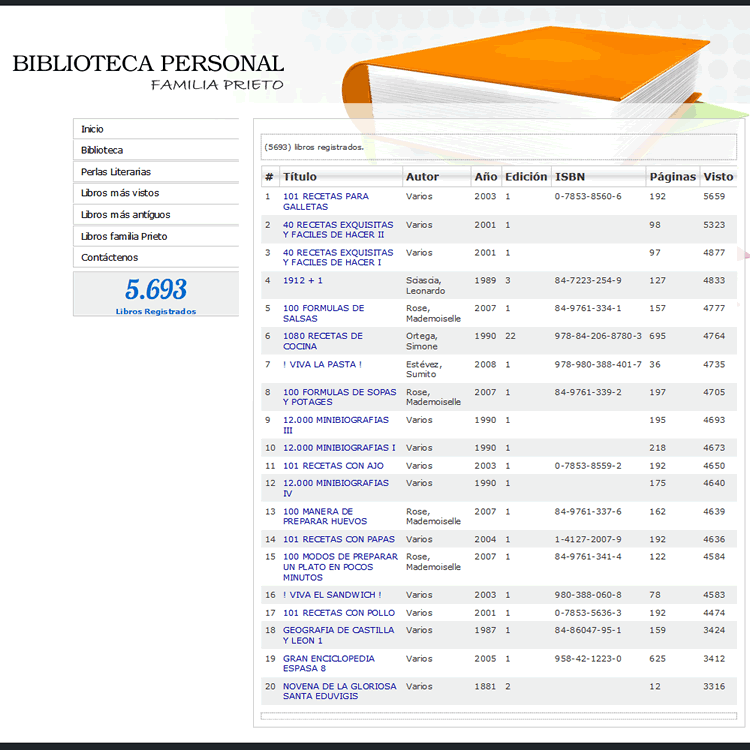750x750 pixels.
Task: Click ! VIVA LA PASTA ! title
Action: tap(322, 364)
